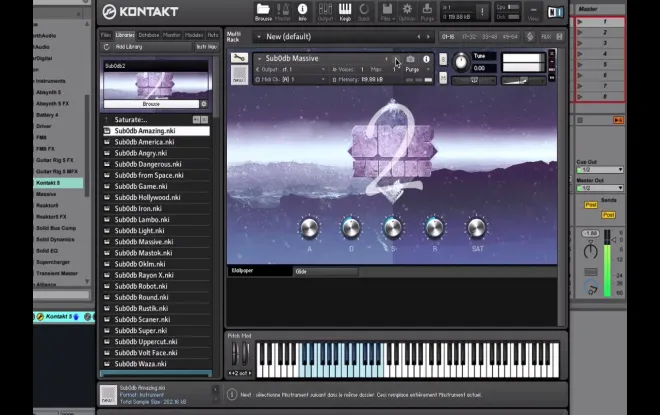Click the global Purge icon in toolbar
The image size is (660, 415).
point(427,12)
